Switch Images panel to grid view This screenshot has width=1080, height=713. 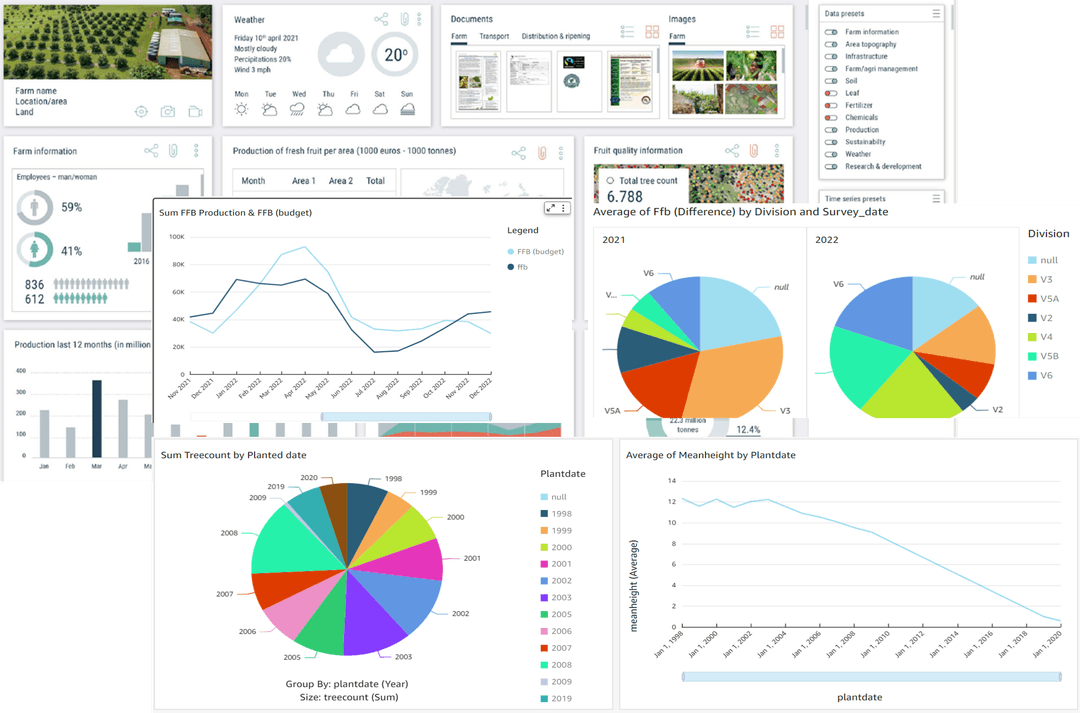[777, 32]
